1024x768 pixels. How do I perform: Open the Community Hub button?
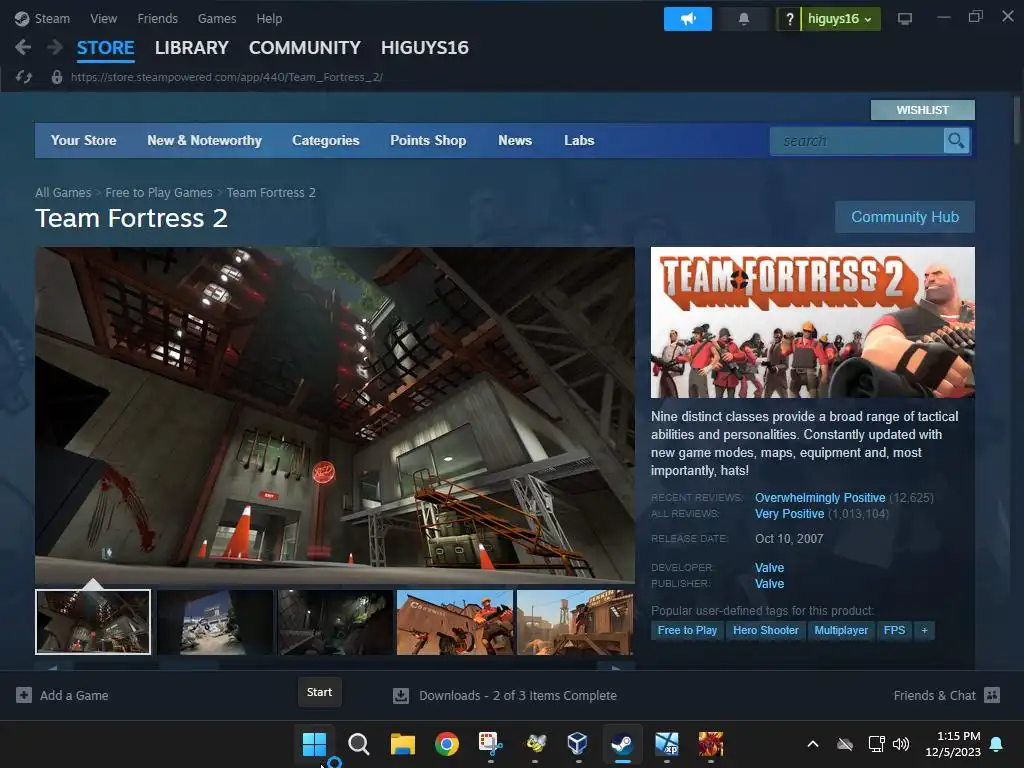click(904, 217)
